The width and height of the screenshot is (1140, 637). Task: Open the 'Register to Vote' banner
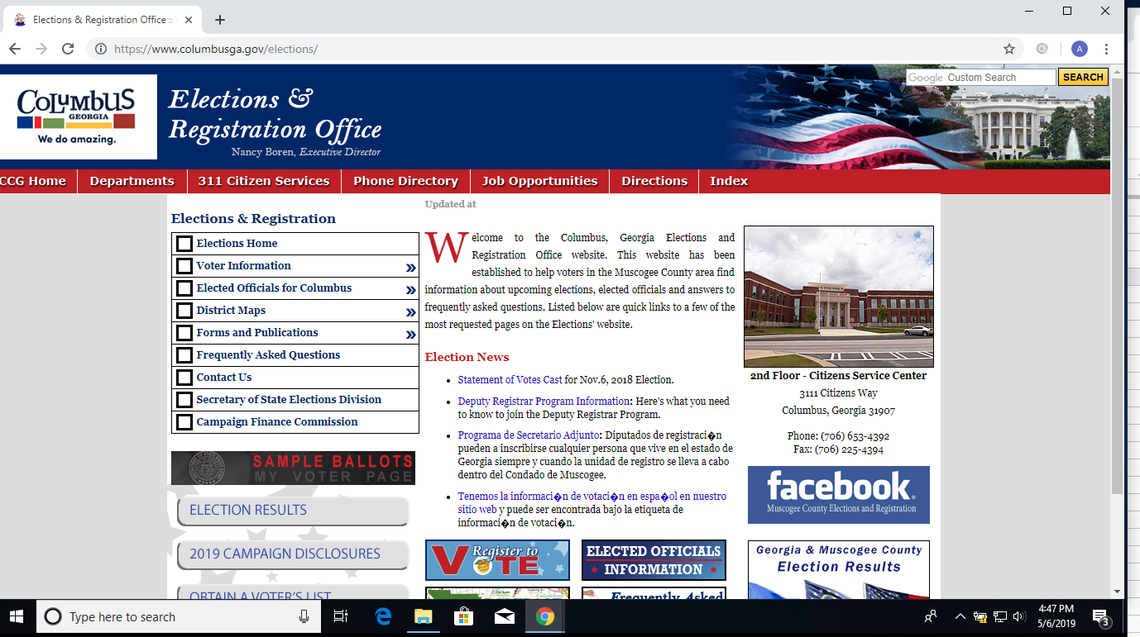pos(497,560)
